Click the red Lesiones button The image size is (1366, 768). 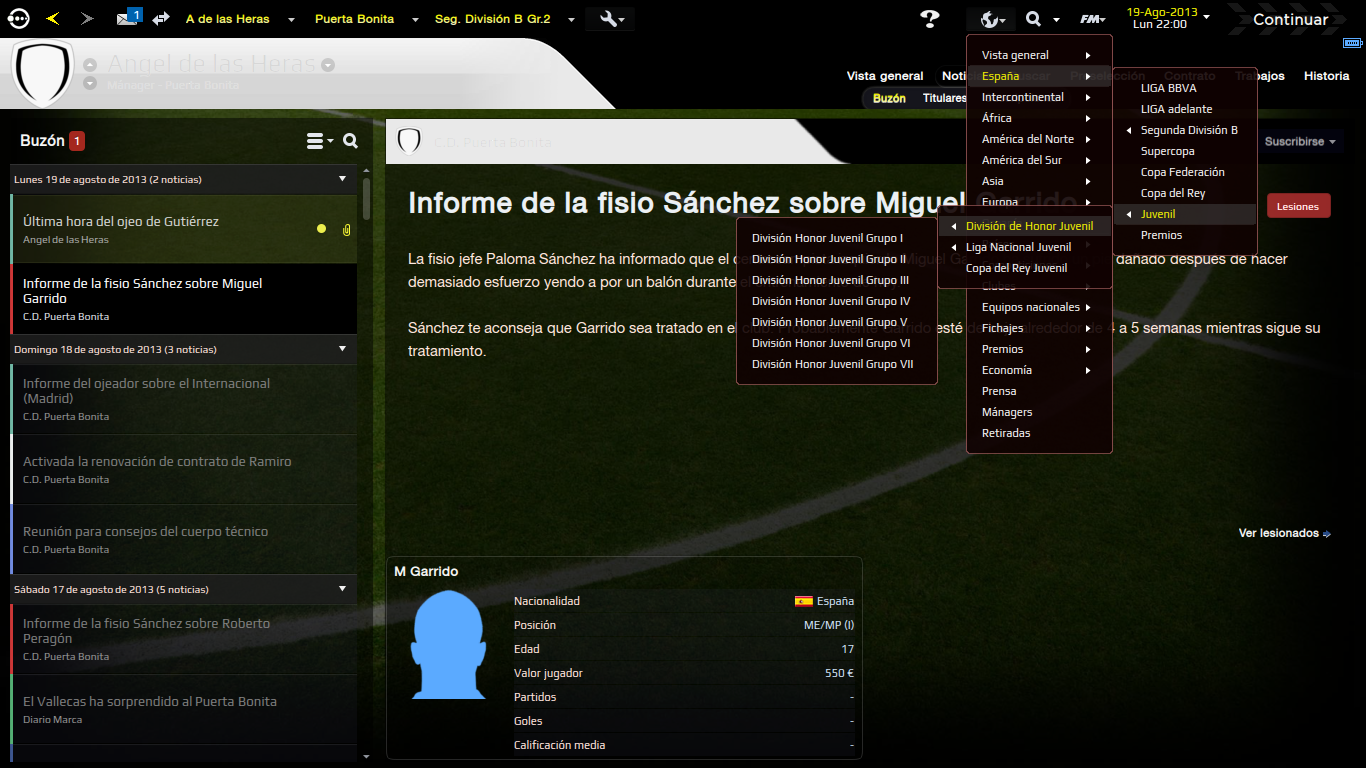tap(1298, 206)
